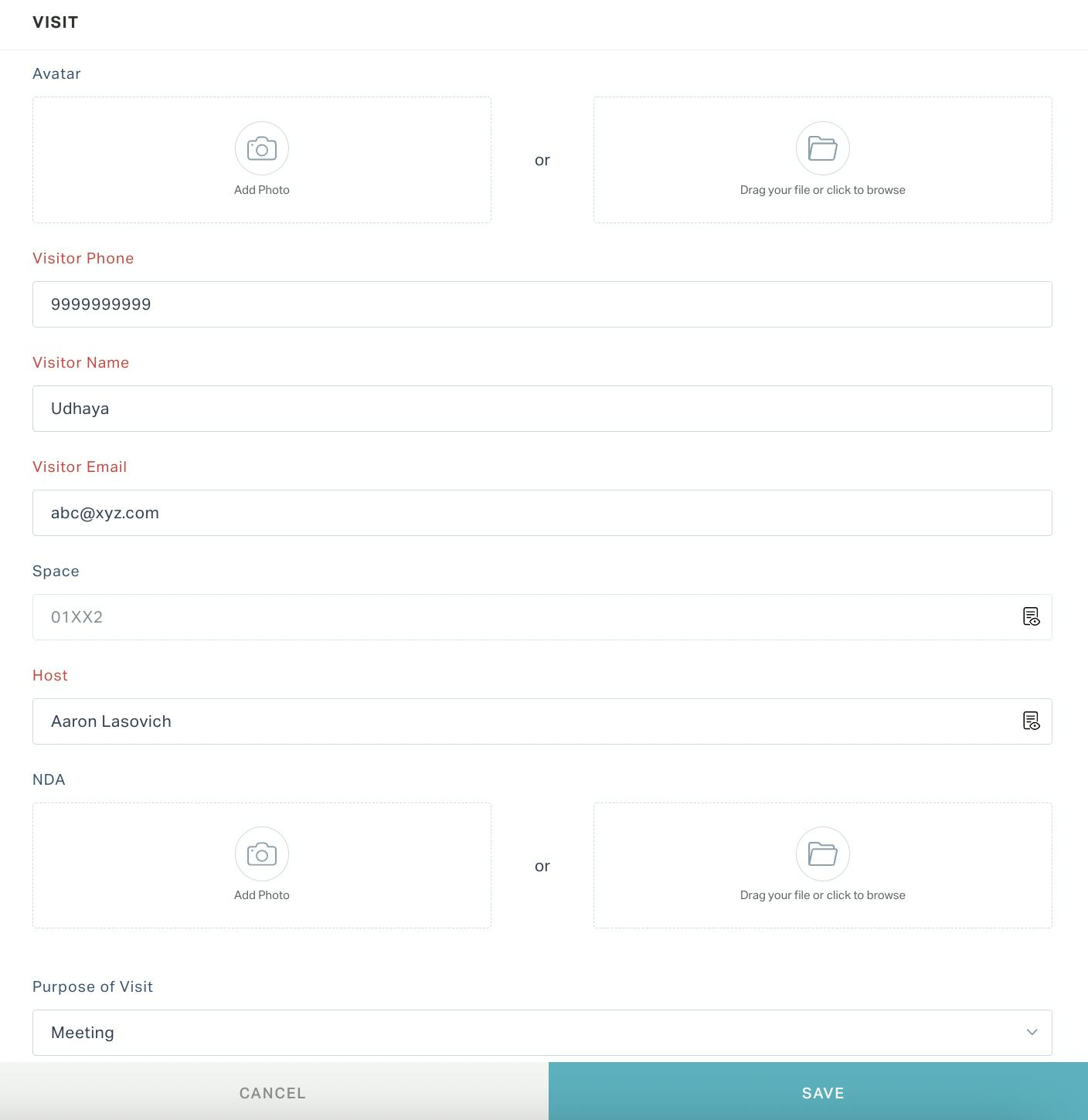Expand the Purpose of Visit chevron
The image size is (1088, 1120).
click(x=1032, y=1032)
